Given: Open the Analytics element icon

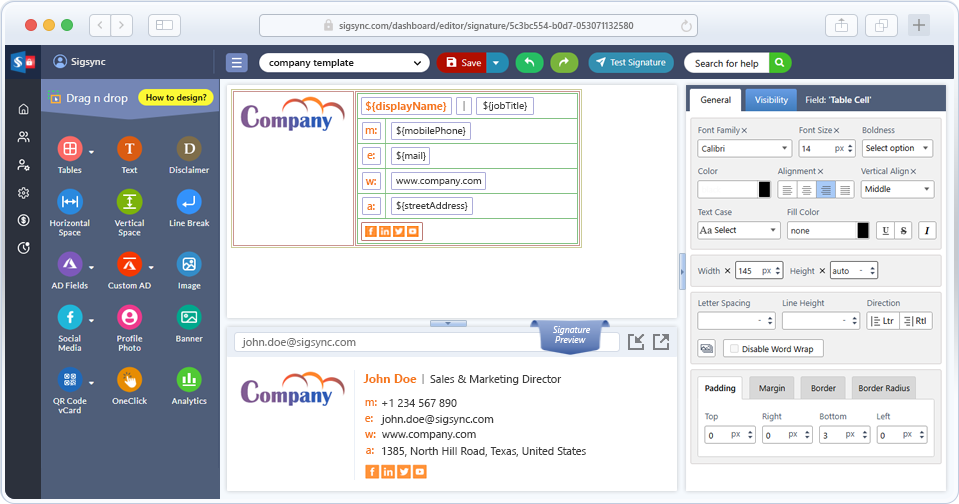Looking at the screenshot, I should (189, 380).
